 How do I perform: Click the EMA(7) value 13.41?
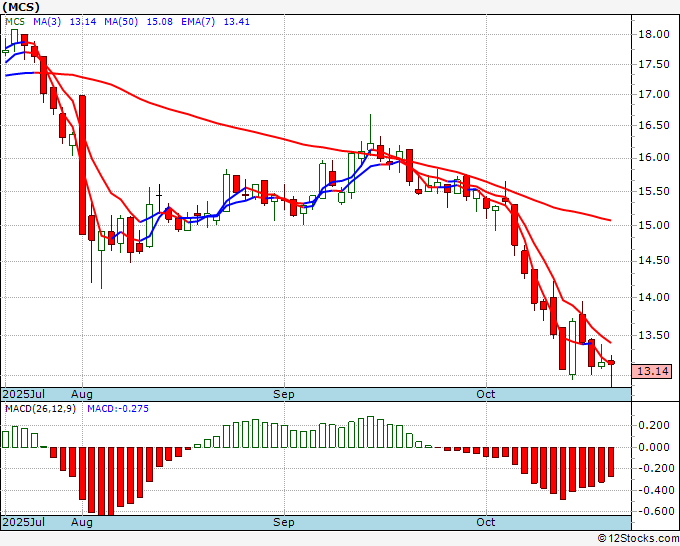237,22
